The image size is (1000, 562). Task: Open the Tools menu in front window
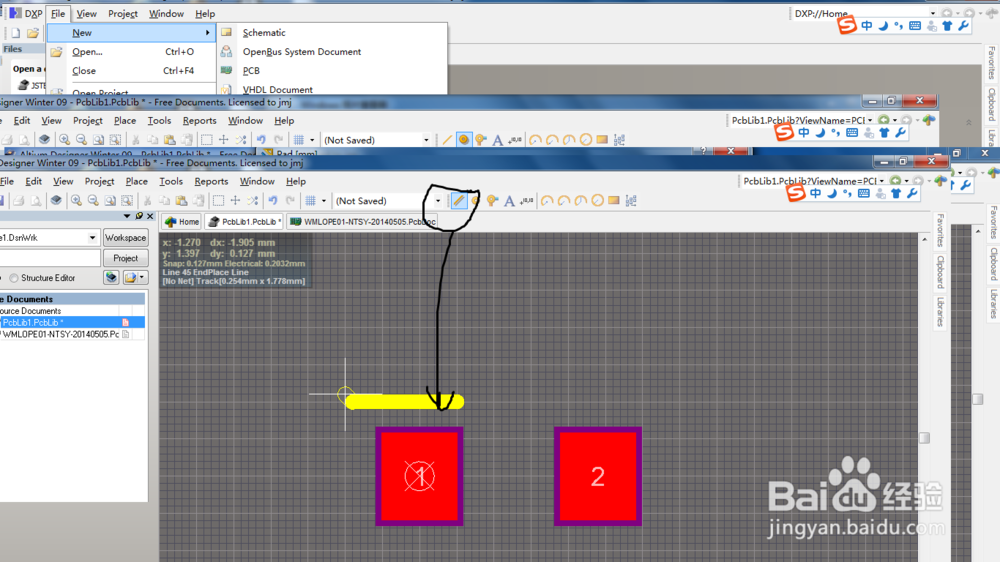pos(171,181)
